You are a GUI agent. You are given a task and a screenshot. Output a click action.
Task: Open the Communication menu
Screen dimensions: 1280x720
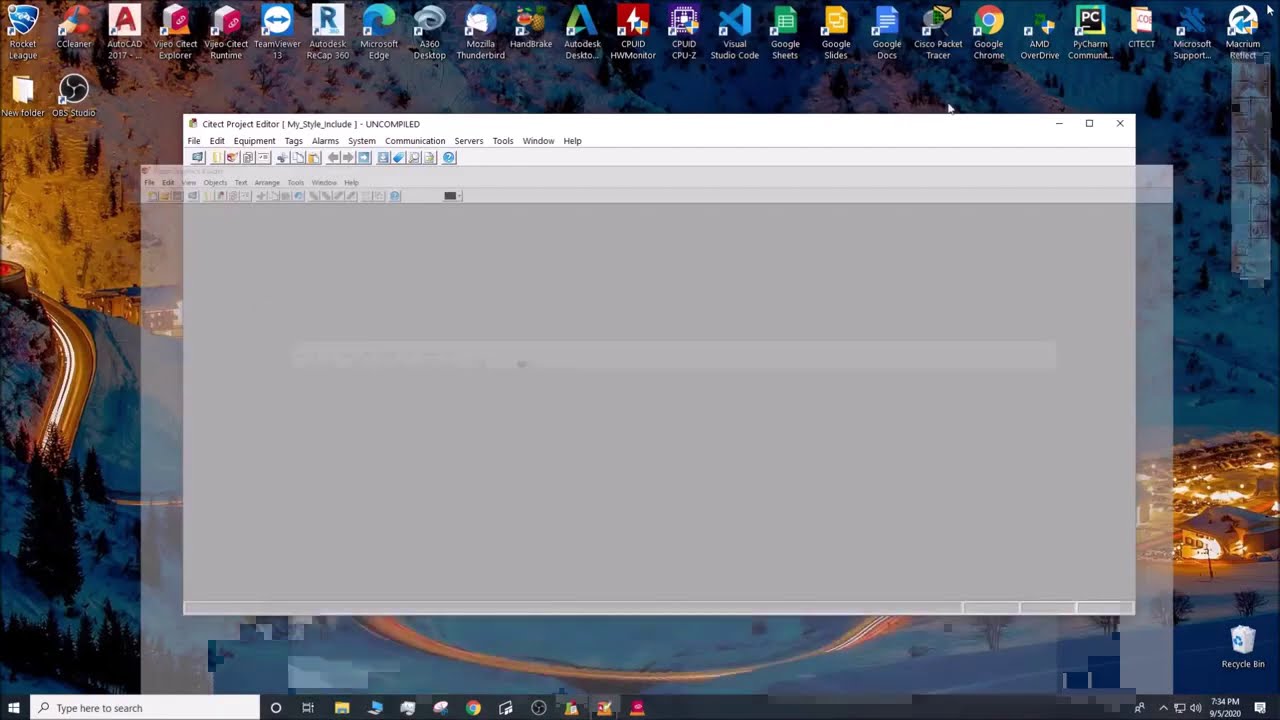point(415,141)
